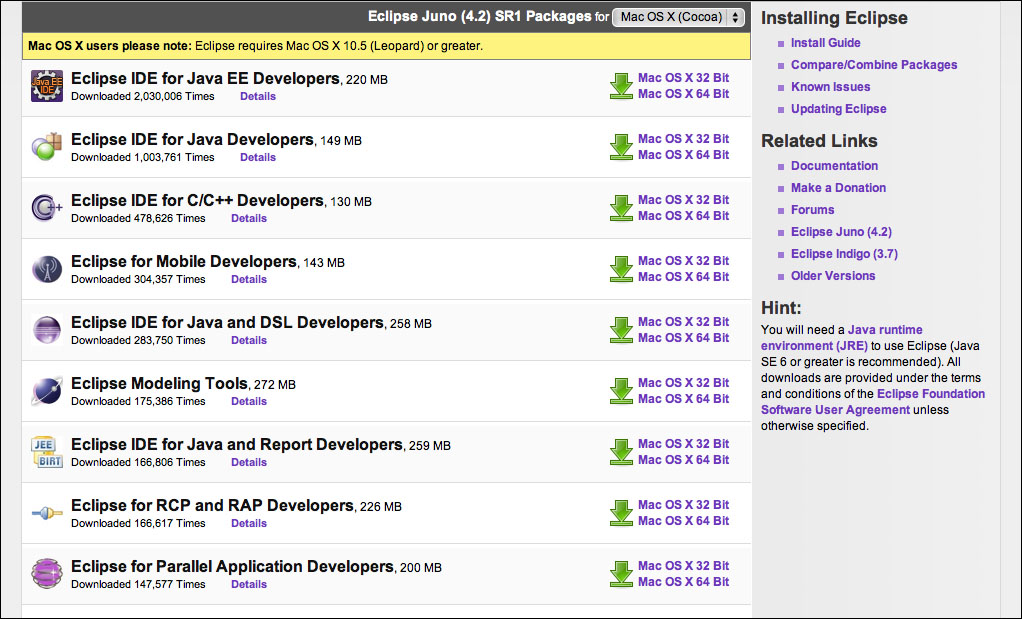This screenshot has height=619, width=1022.
Task: Click the Java EE IDE package icon
Action: [47, 86]
